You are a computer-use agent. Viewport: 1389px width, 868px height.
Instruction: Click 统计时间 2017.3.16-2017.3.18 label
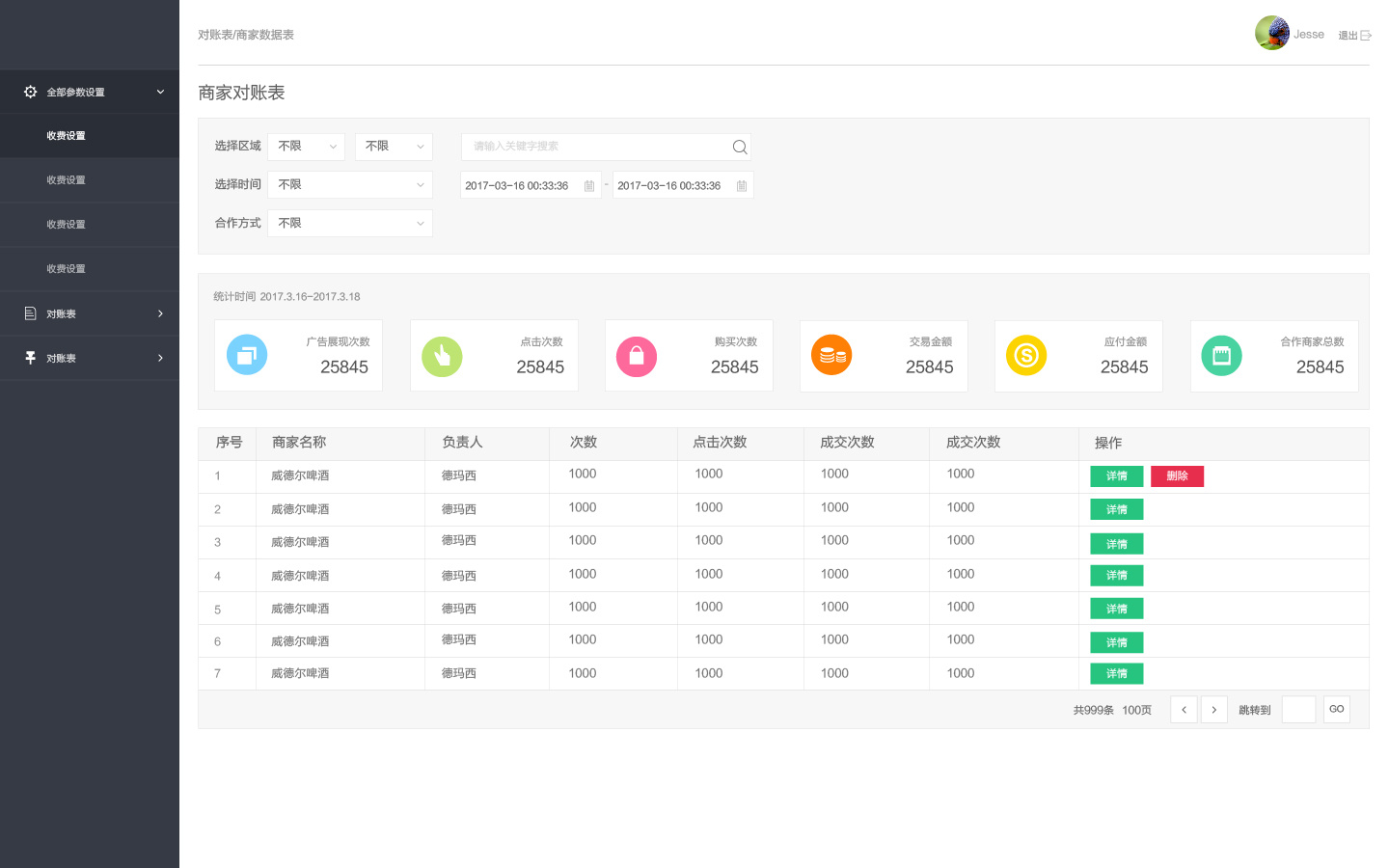pyautogui.click(x=286, y=297)
